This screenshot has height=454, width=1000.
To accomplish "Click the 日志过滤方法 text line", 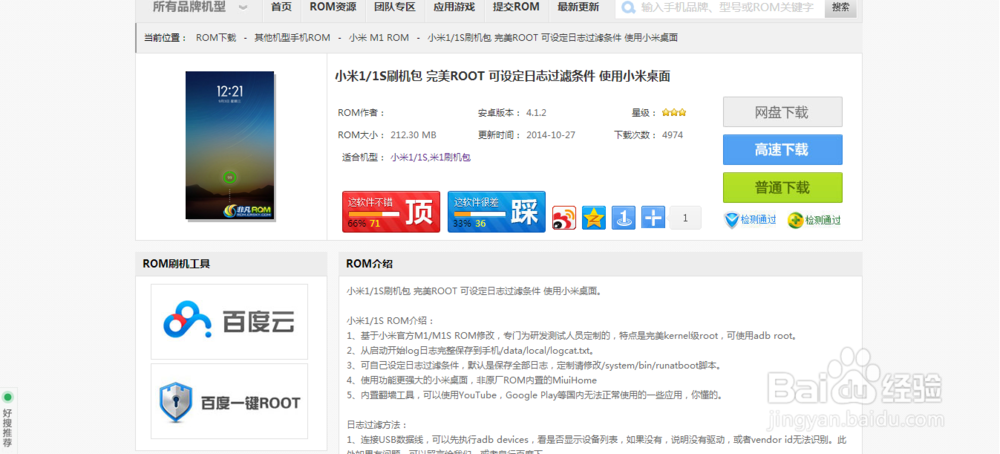I will (x=377, y=425).
